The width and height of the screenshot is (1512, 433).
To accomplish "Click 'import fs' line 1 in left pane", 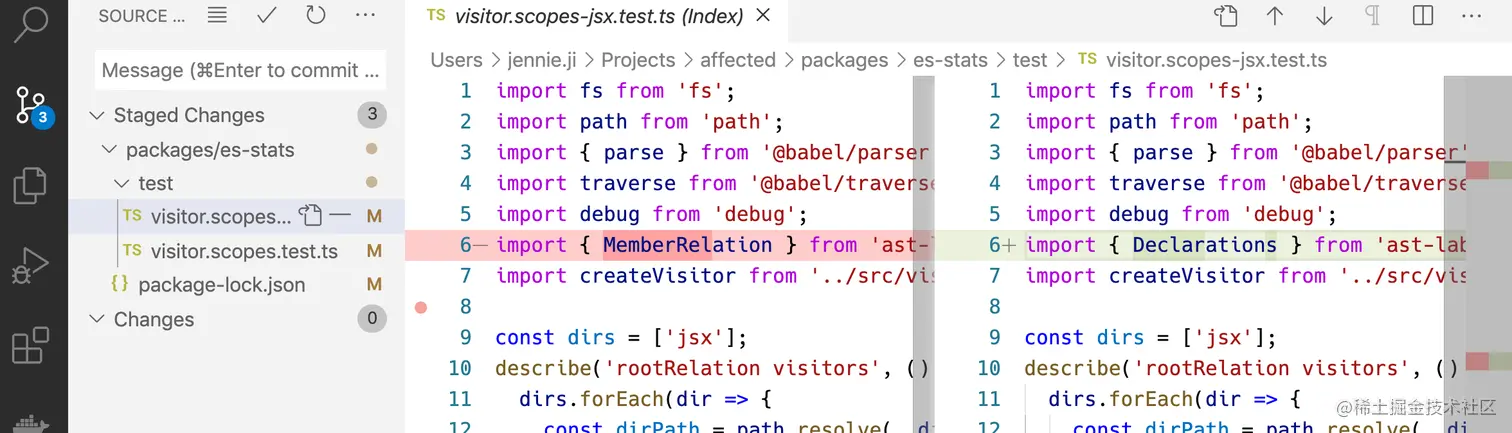I will tap(615, 91).
